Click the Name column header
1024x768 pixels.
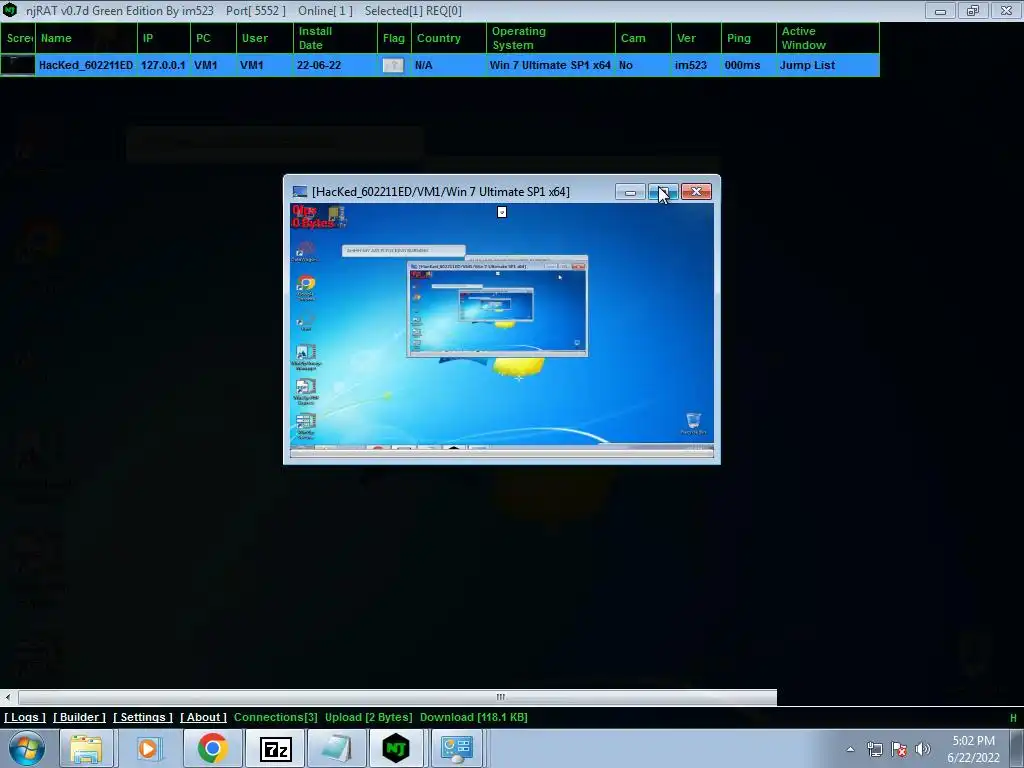point(86,38)
